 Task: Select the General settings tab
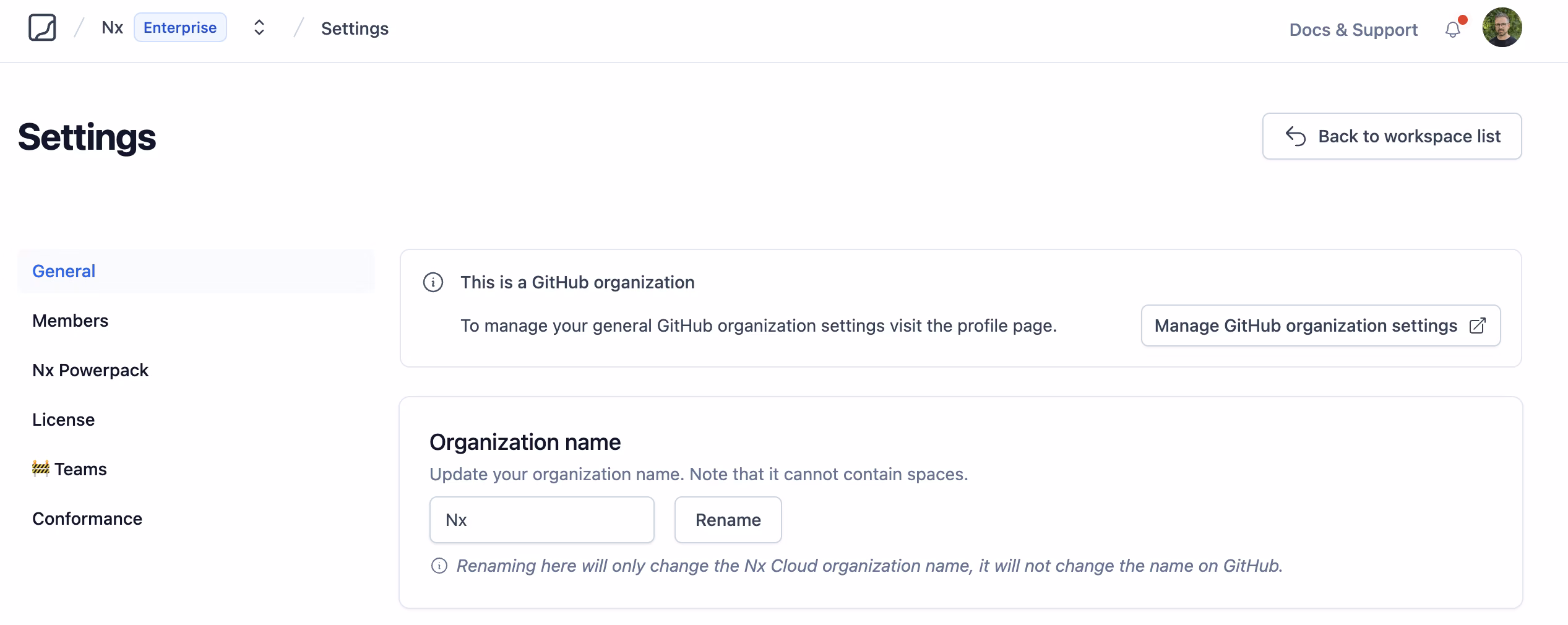pyautogui.click(x=64, y=271)
